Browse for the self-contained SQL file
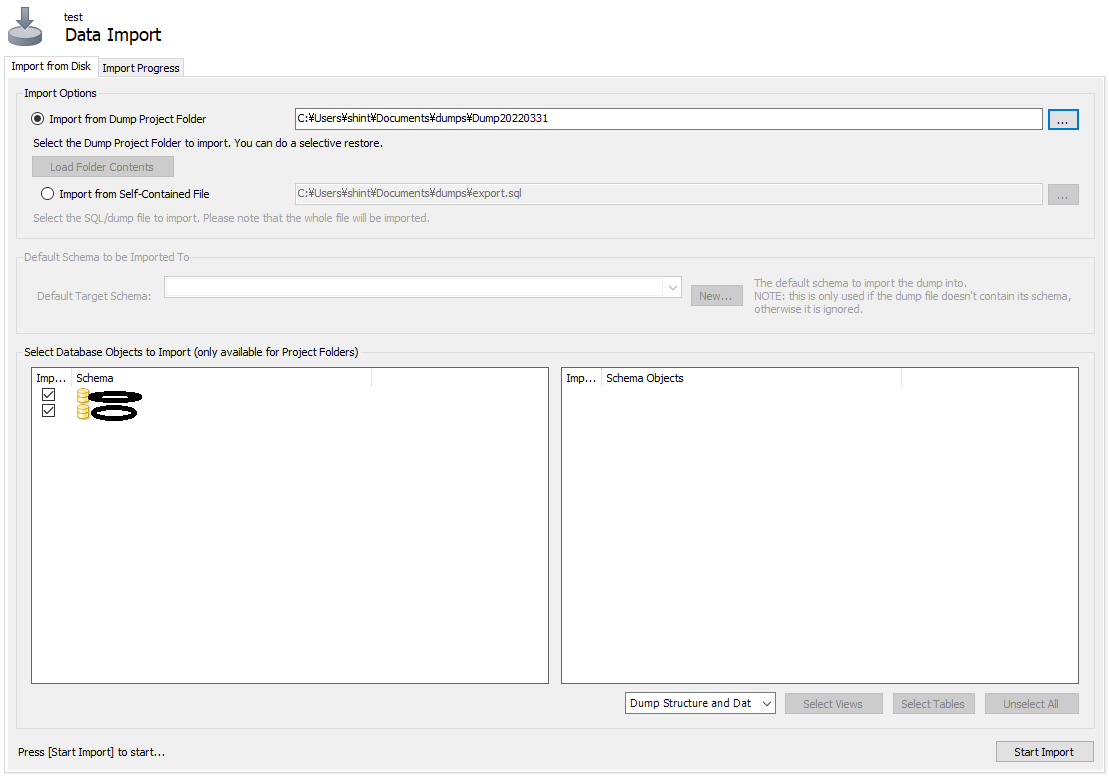Viewport: 1109px width, 781px height. click(x=1063, y=195)
